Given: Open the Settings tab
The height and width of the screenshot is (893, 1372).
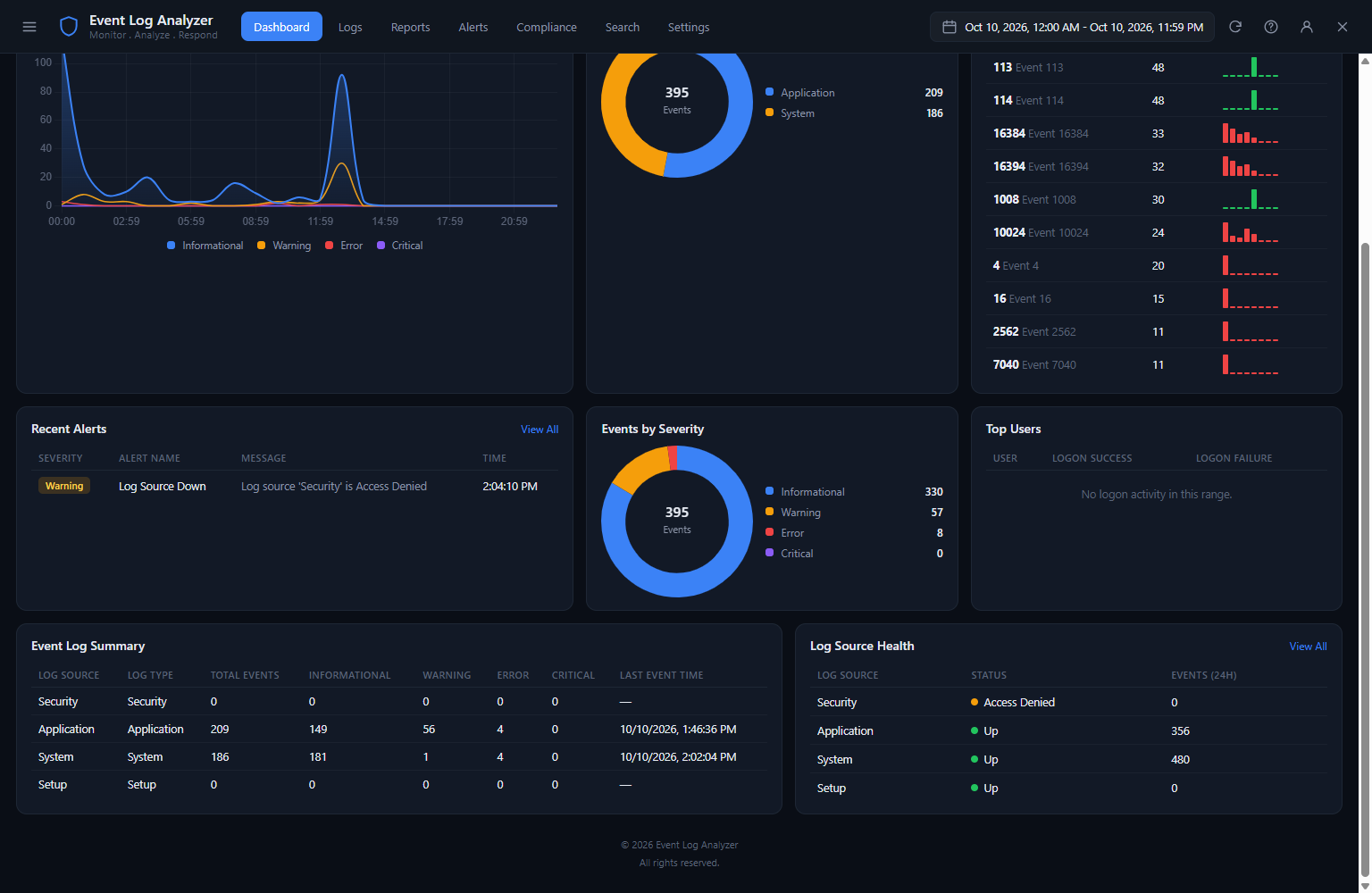Looking at the screenshot, I should point(689,27).
